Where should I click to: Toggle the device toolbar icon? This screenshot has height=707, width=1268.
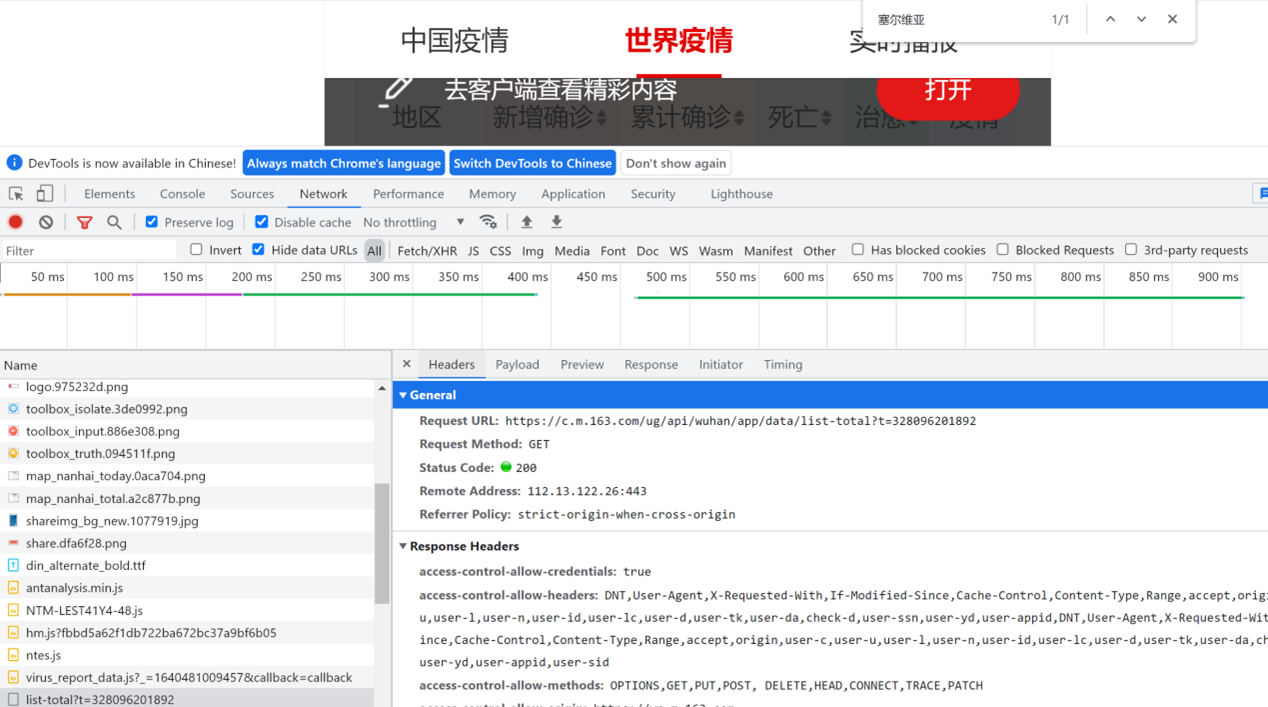45,194
